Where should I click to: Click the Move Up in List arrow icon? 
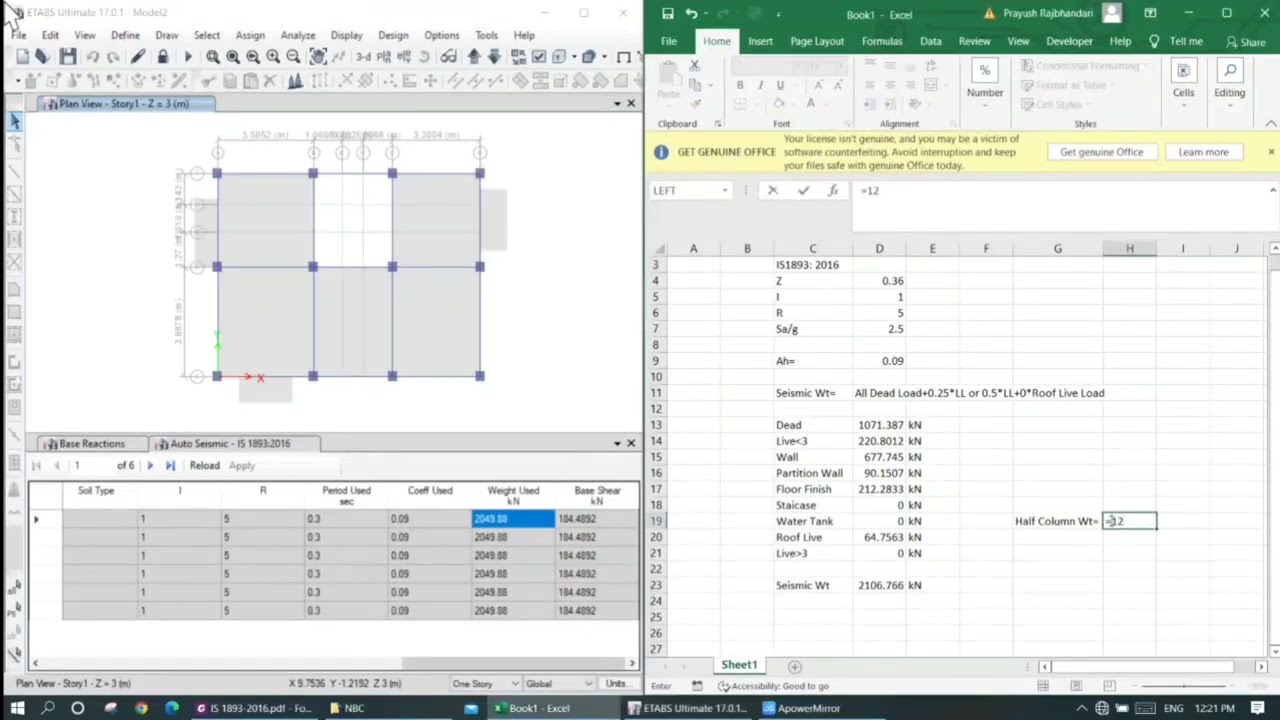point(474,57)
